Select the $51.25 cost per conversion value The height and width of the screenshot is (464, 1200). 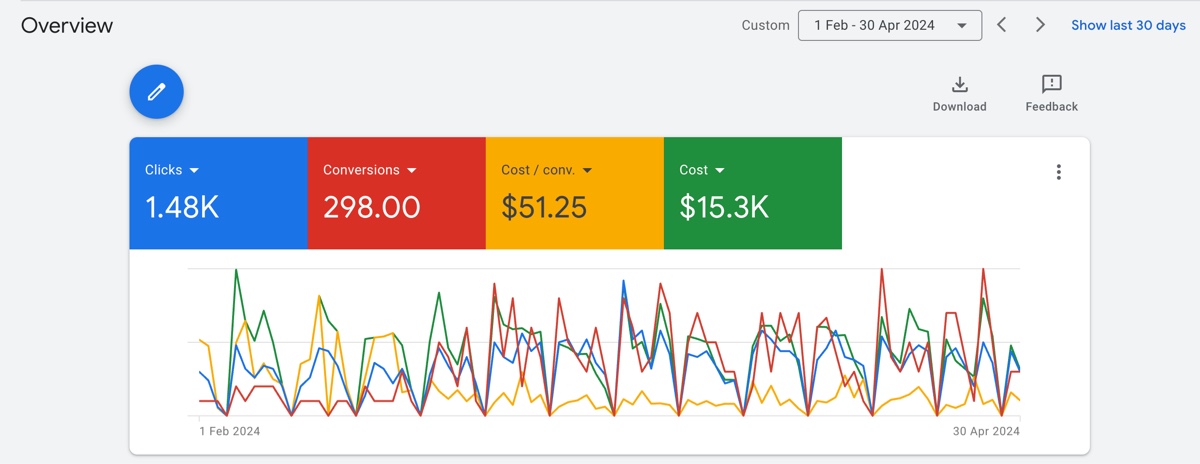tap(544, 208)
